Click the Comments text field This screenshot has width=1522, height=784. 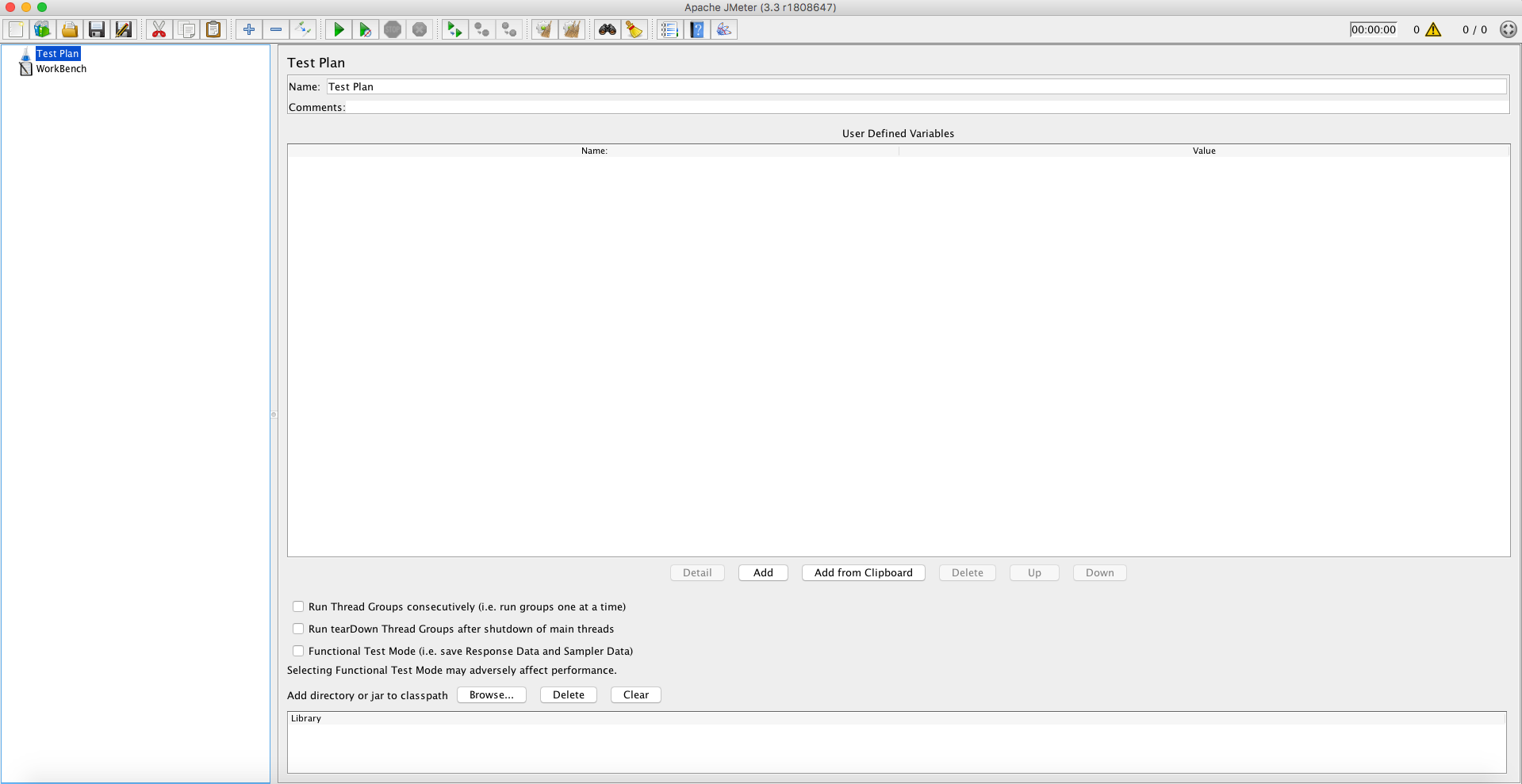(x=927, y=107)
